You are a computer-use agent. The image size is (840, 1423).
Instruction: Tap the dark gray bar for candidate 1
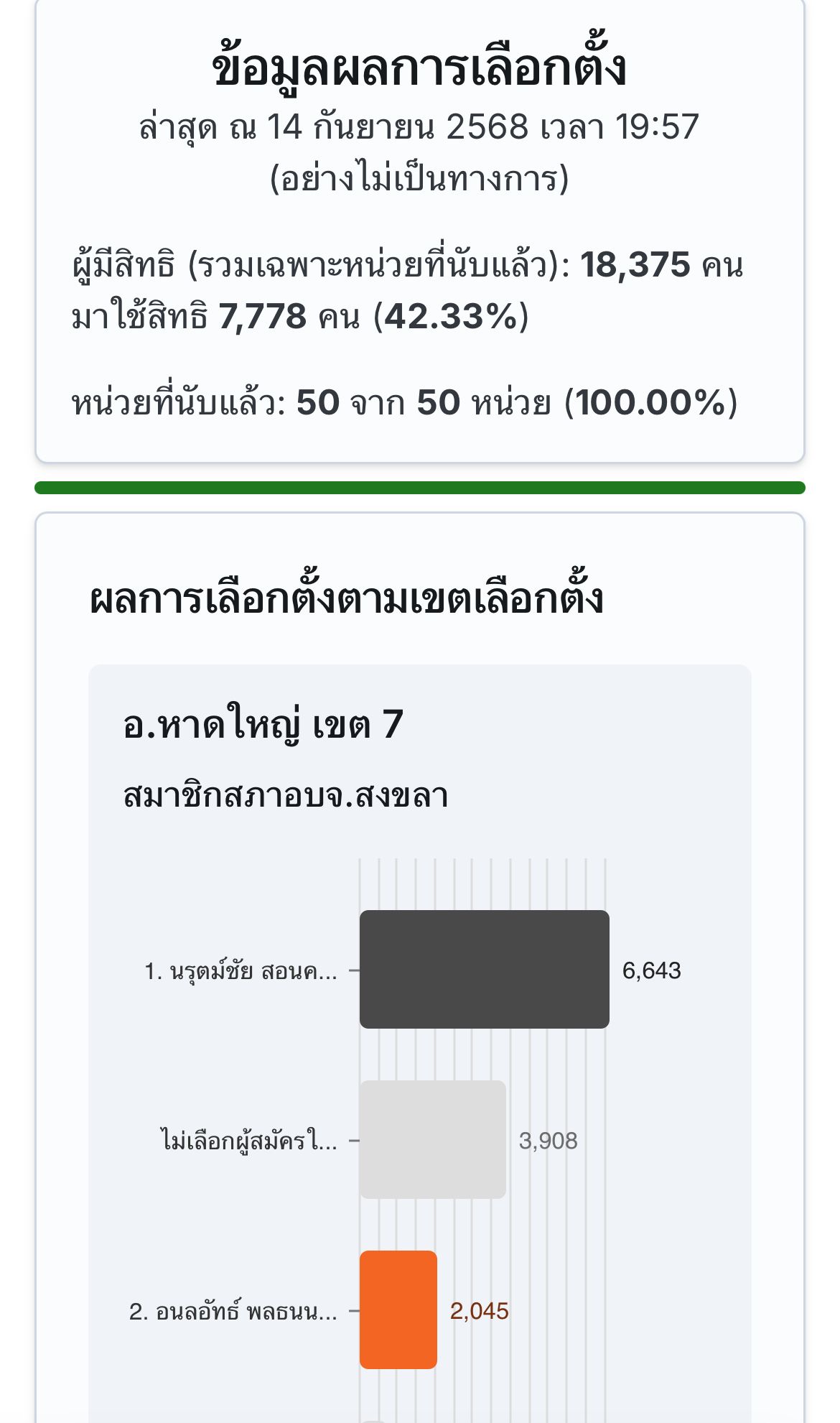(484, 969)
